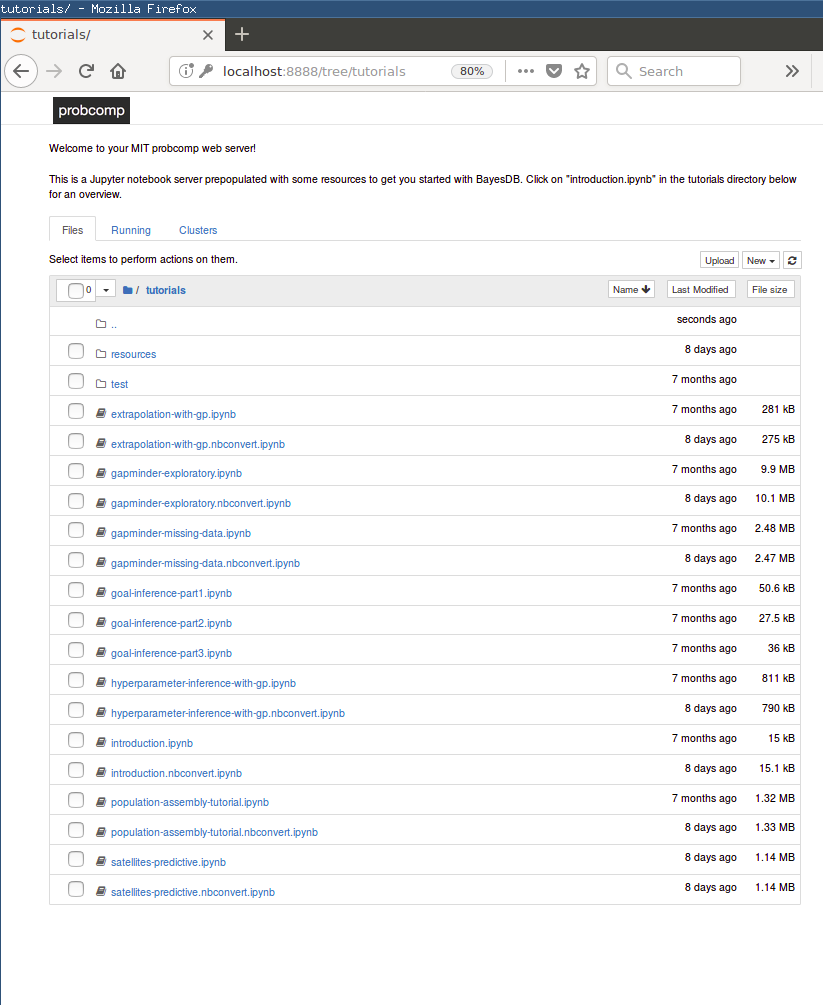Close the tutorials/ browser tab
The height and width of the screenshot is (1005, 823).
(x=208, y=35)
